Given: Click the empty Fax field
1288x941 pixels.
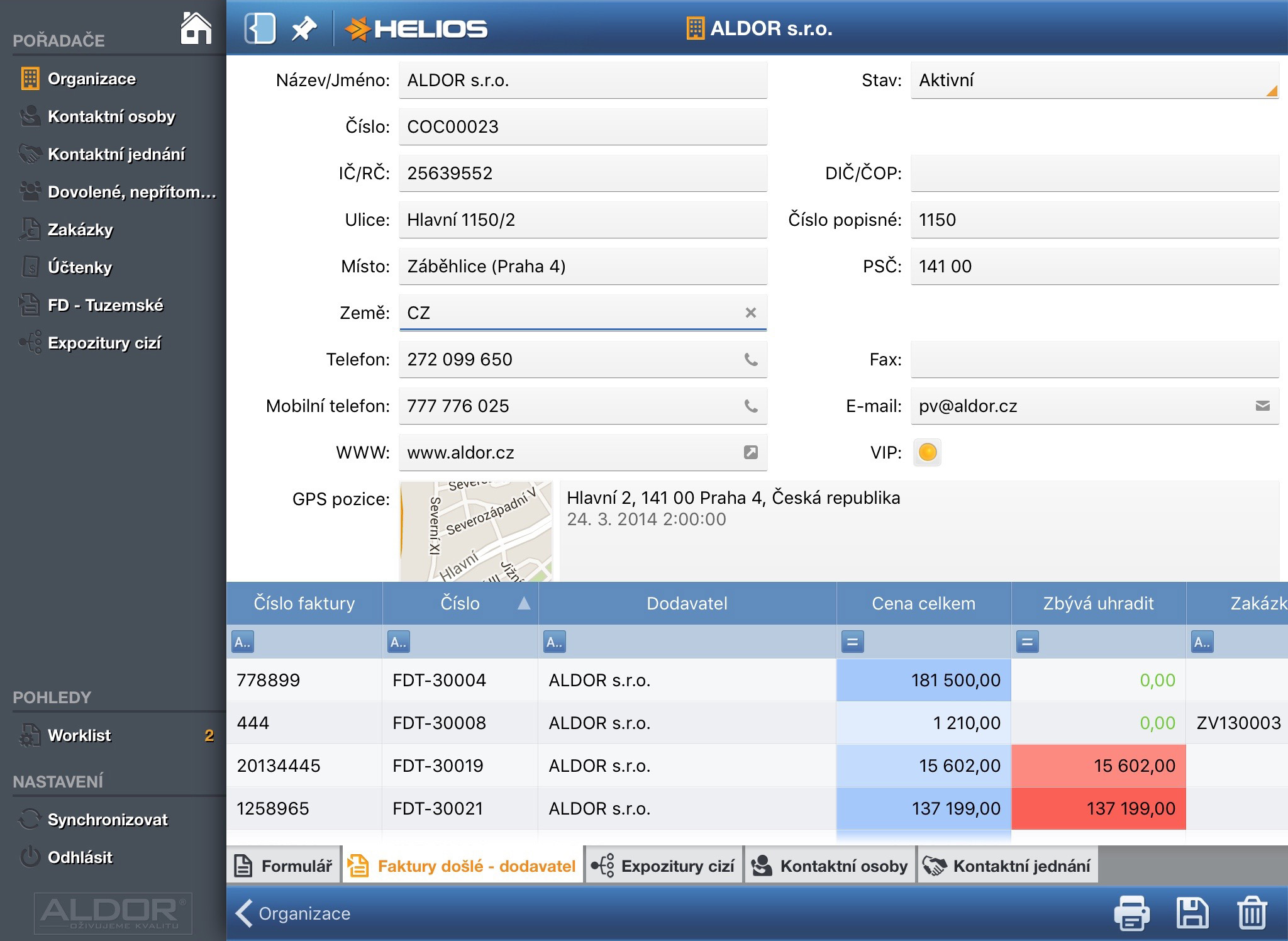Looking at the screenshot, I should (1095, 359).
